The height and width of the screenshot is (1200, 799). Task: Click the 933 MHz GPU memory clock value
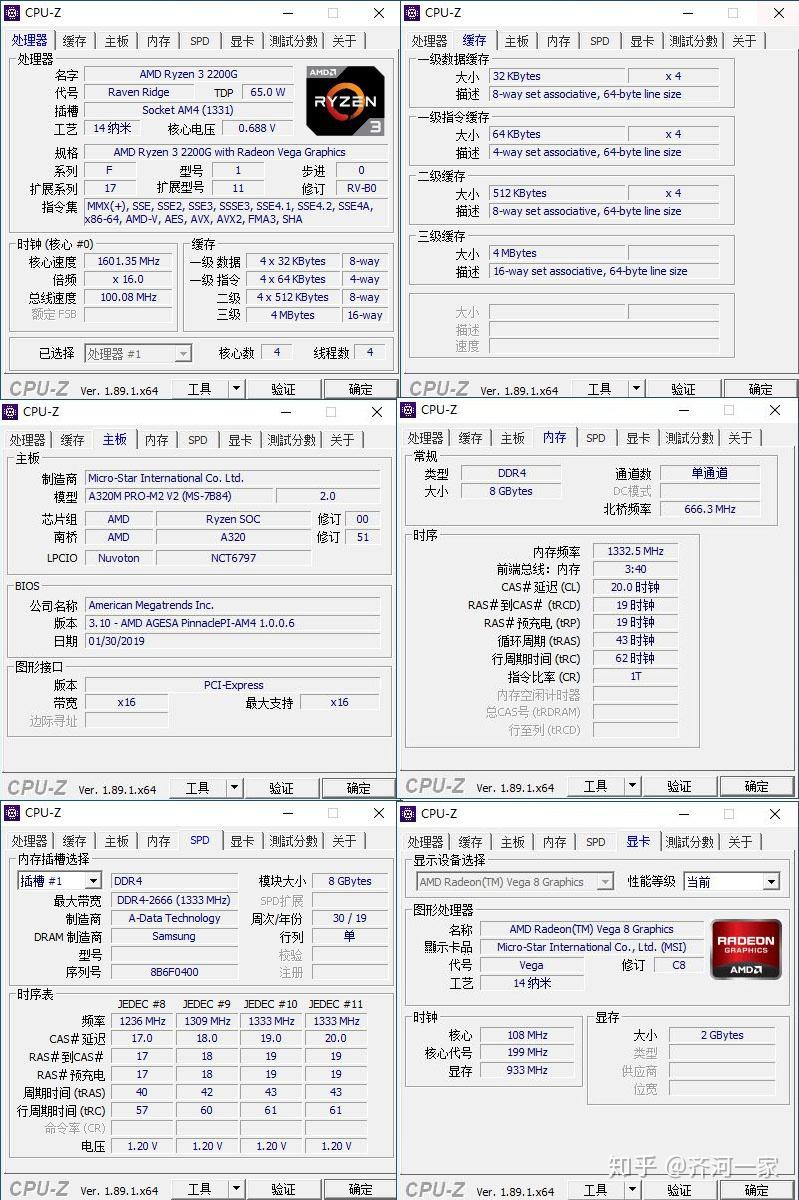(528, 1070)
